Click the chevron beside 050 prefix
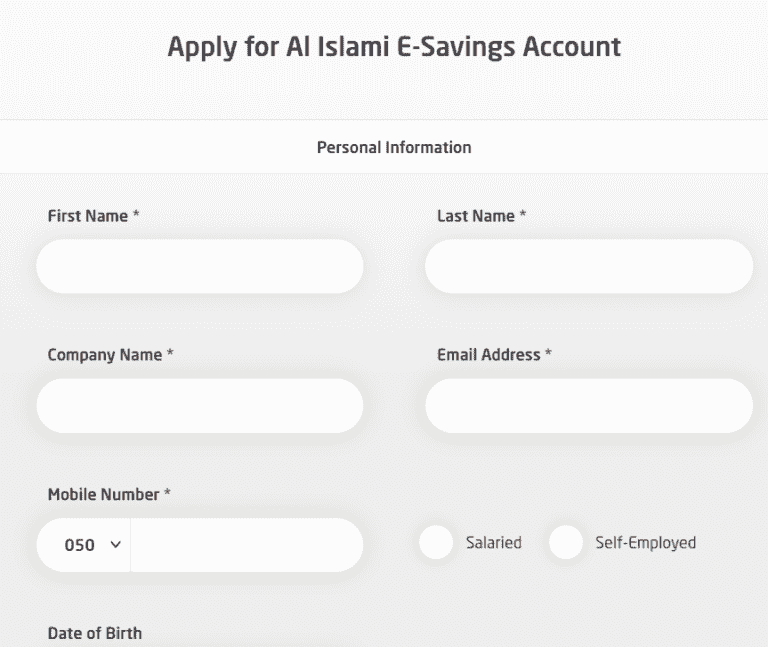 click(116, 544)
